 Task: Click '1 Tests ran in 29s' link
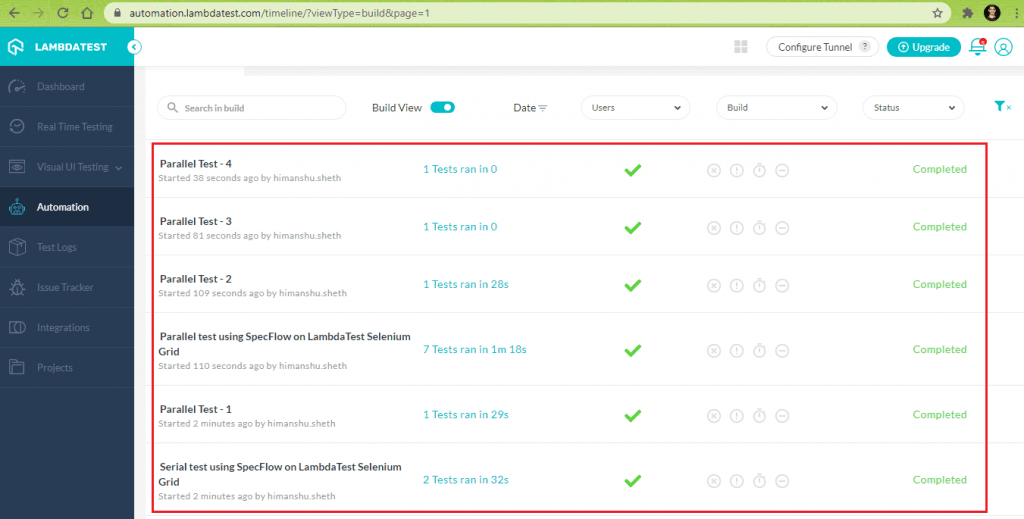466,415
